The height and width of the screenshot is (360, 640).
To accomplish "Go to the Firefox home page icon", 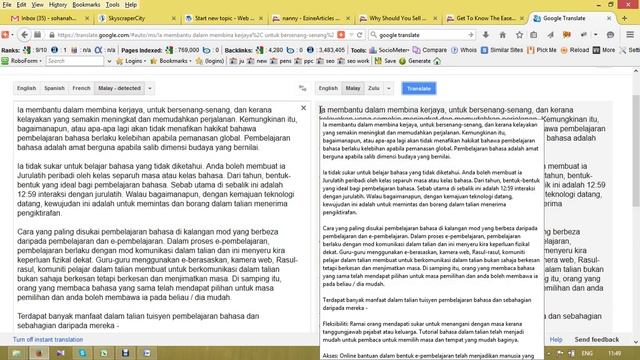I will point(502,35).
